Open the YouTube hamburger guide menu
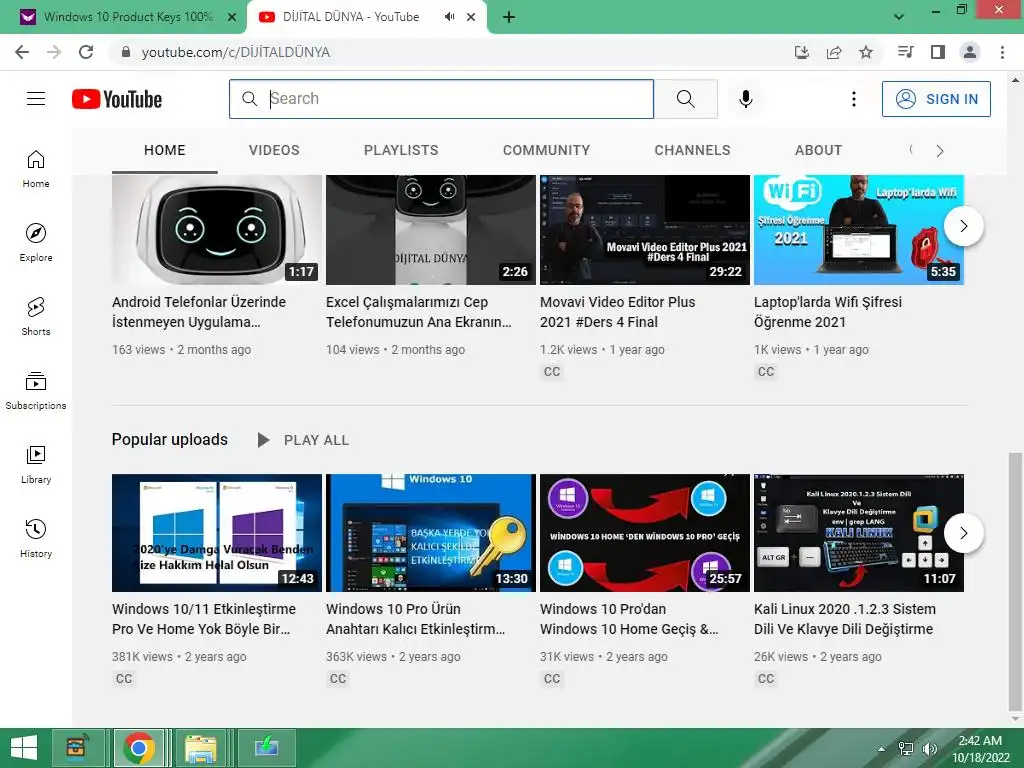This screenshot has height=768, width=1024. pyautogui.click(x=36, y=99)
